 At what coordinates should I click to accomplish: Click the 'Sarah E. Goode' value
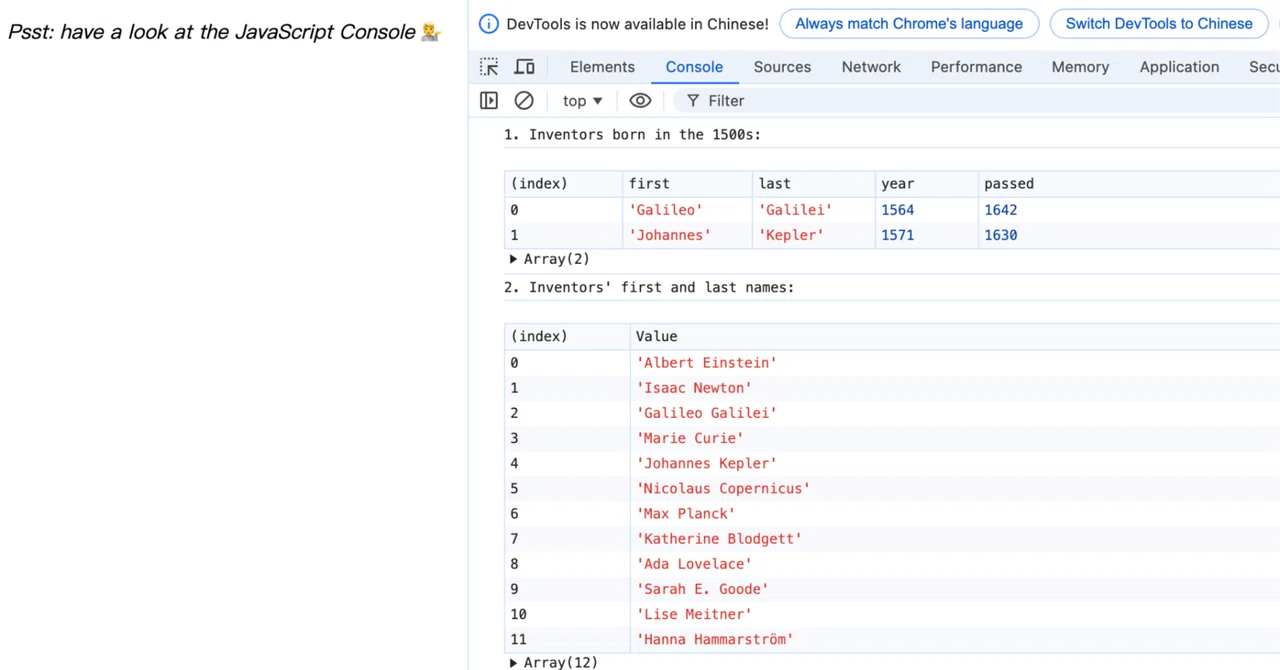pyautogui.click(x=702, y=589)
